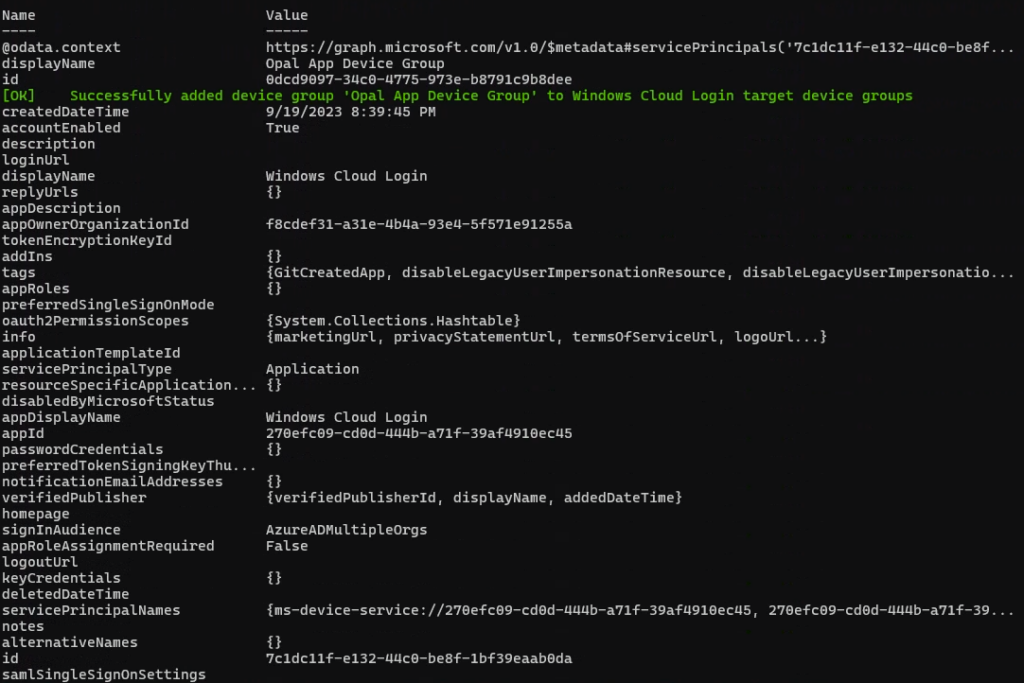Click the verifiedPublisher value text

pyautogui.click(x=474, y=497)
